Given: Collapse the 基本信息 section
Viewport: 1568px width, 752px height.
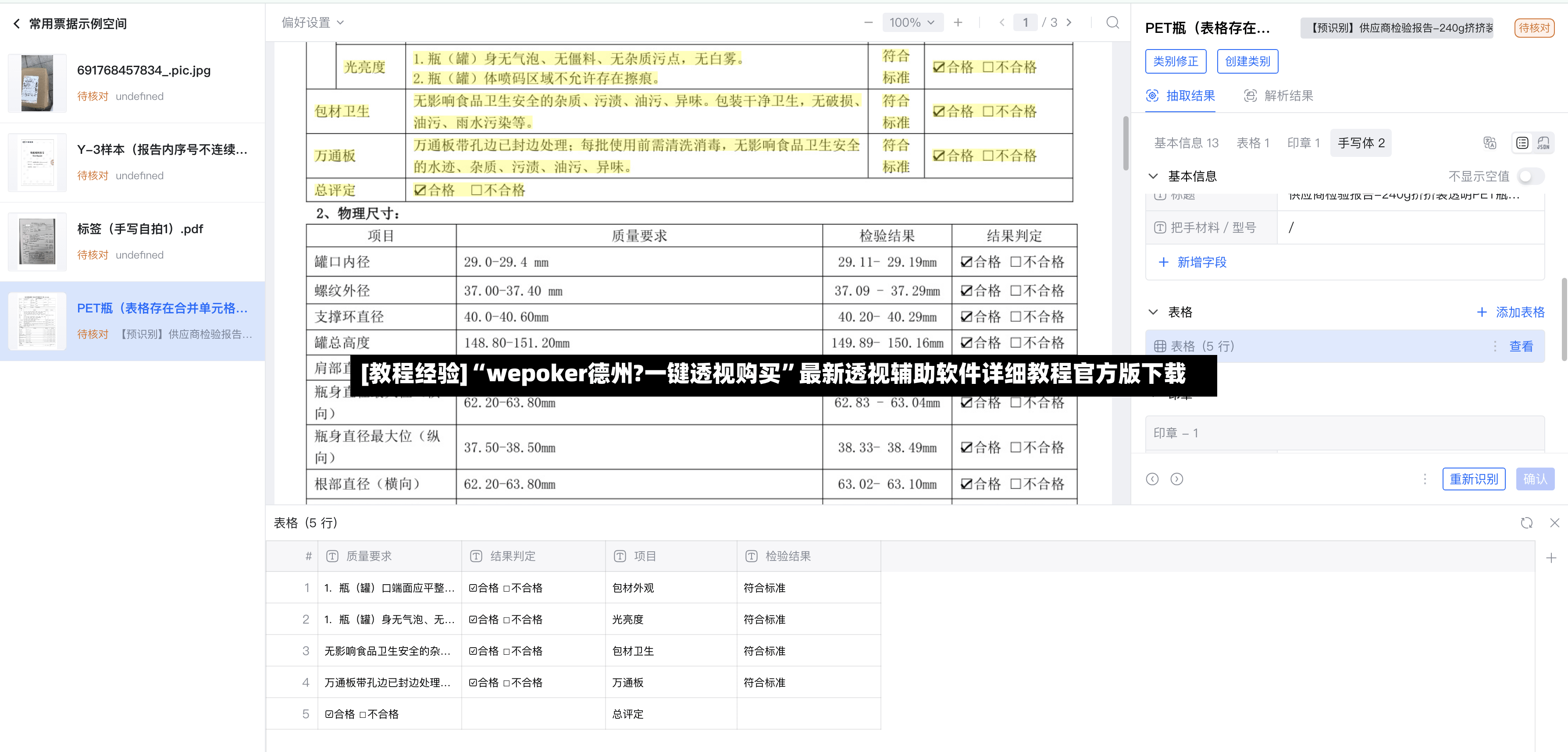Looking at the screenshot, I should pyautogui.click(x=1153, y=177).
